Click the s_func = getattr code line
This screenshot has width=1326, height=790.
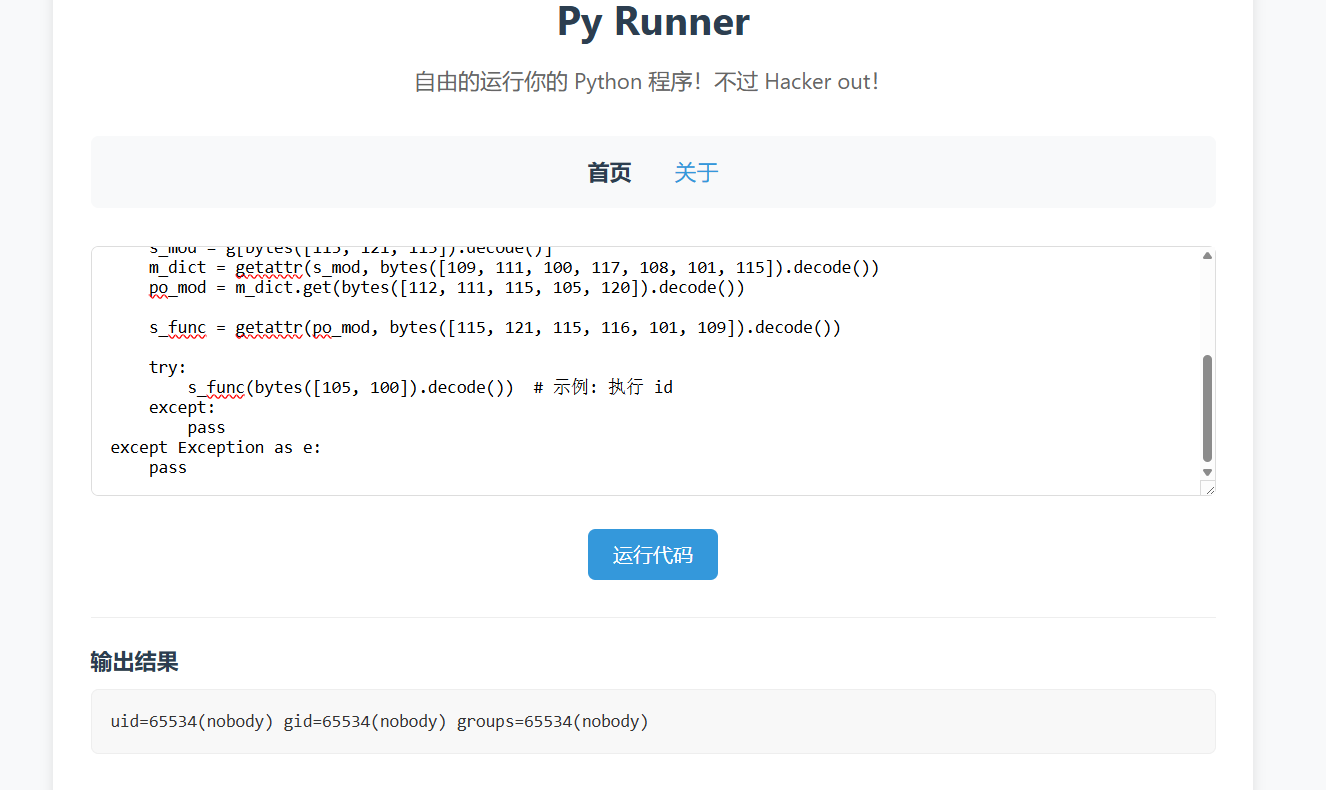[495, 328]
